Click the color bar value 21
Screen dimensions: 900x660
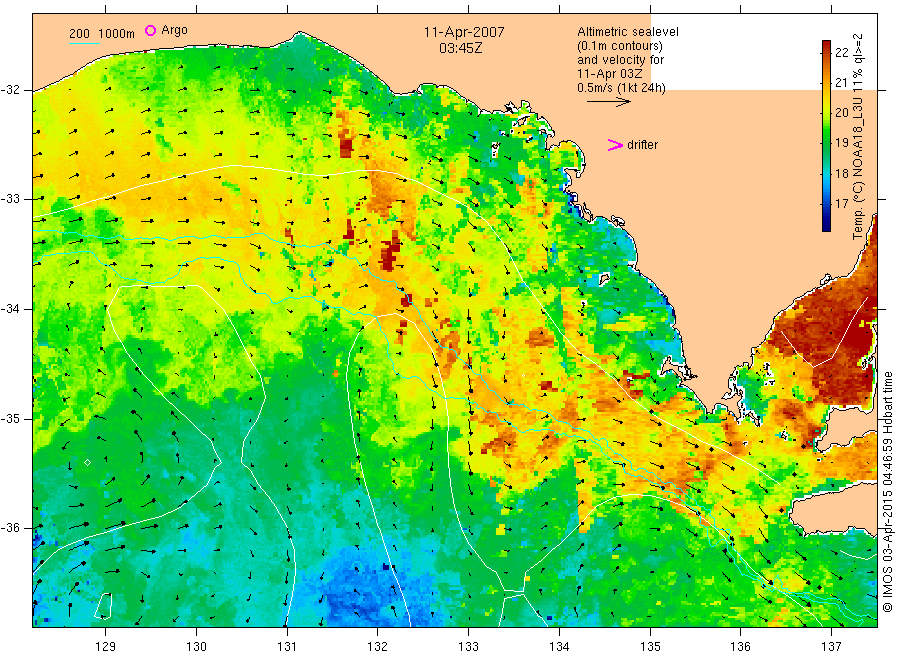tap(841, 83)
